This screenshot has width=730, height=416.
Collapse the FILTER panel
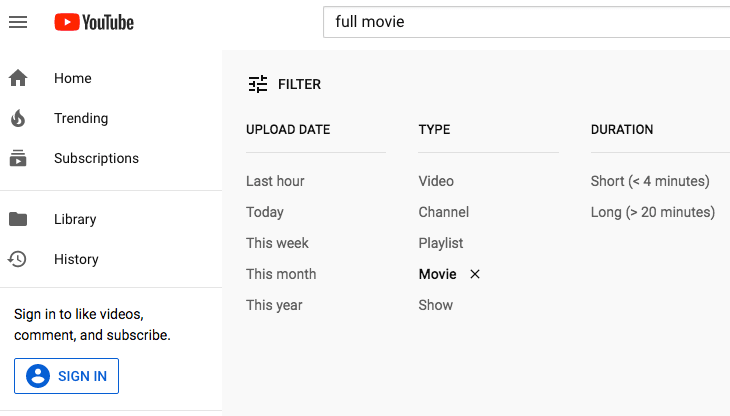click(299, 84)
